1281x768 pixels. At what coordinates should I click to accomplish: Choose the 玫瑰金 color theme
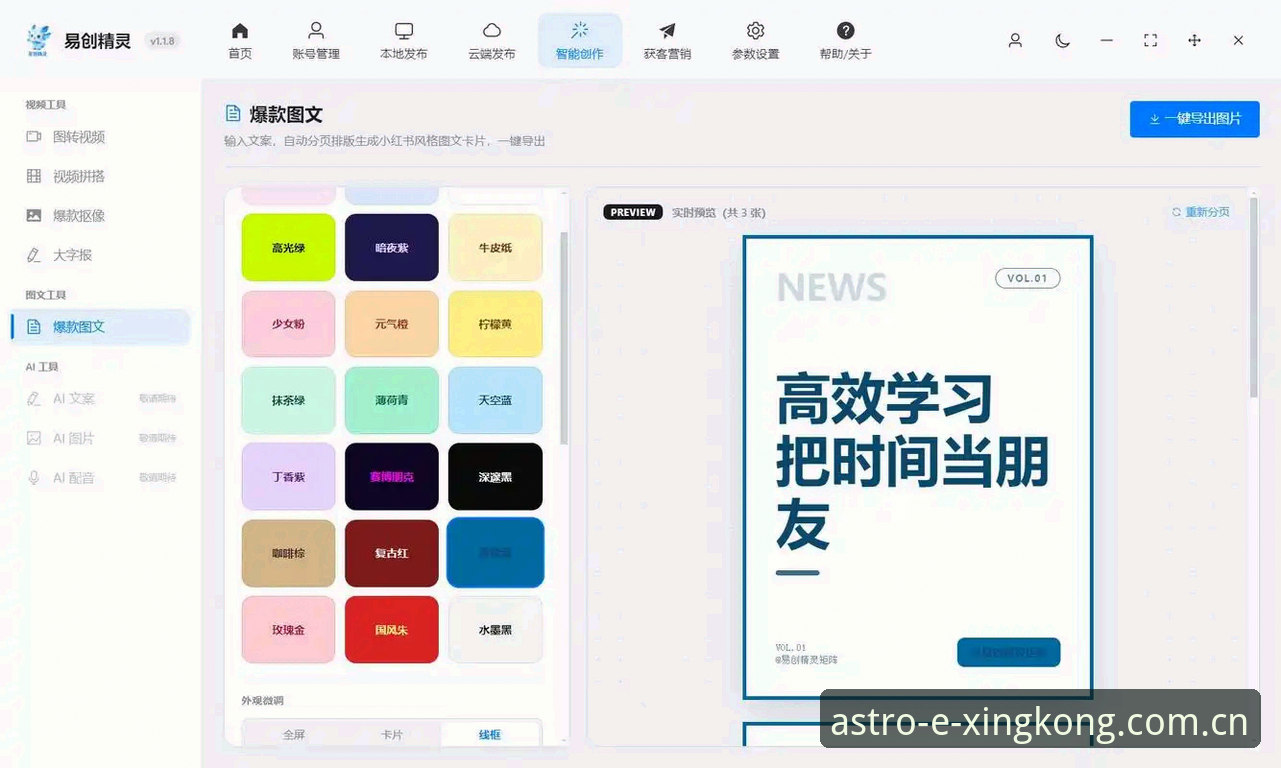point(288,630)
